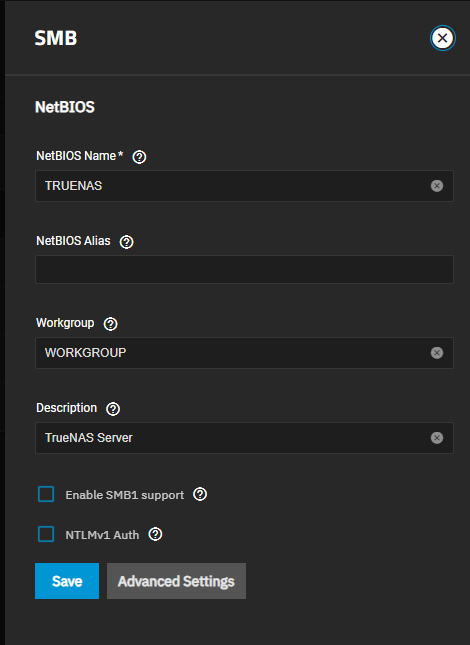The image size is (470, 645).
Task: Focus the NetBIOS Name input containing TRUENAS
Action: [244, 186]
